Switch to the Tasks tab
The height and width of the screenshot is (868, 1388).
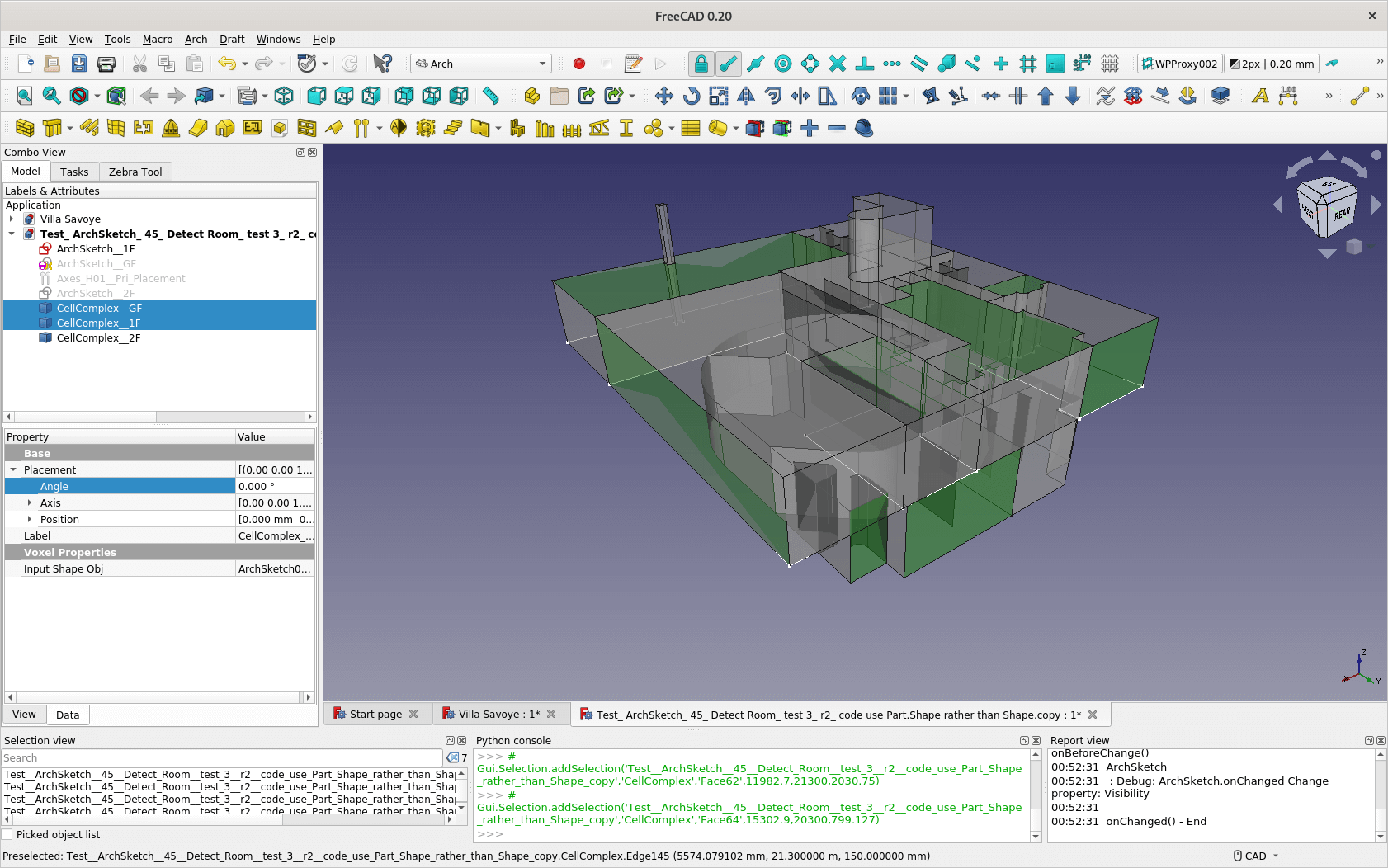(x=74, y=172)
